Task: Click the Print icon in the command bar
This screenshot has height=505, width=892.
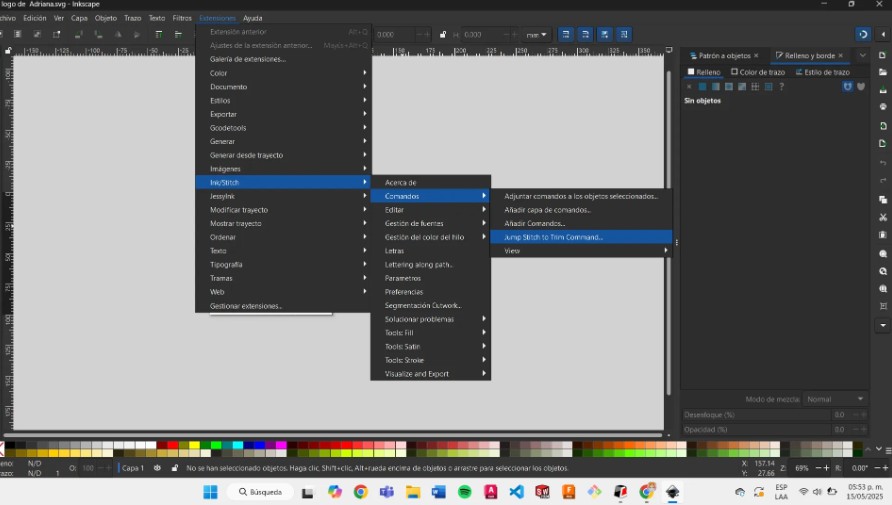Action: tap(882, 107)
